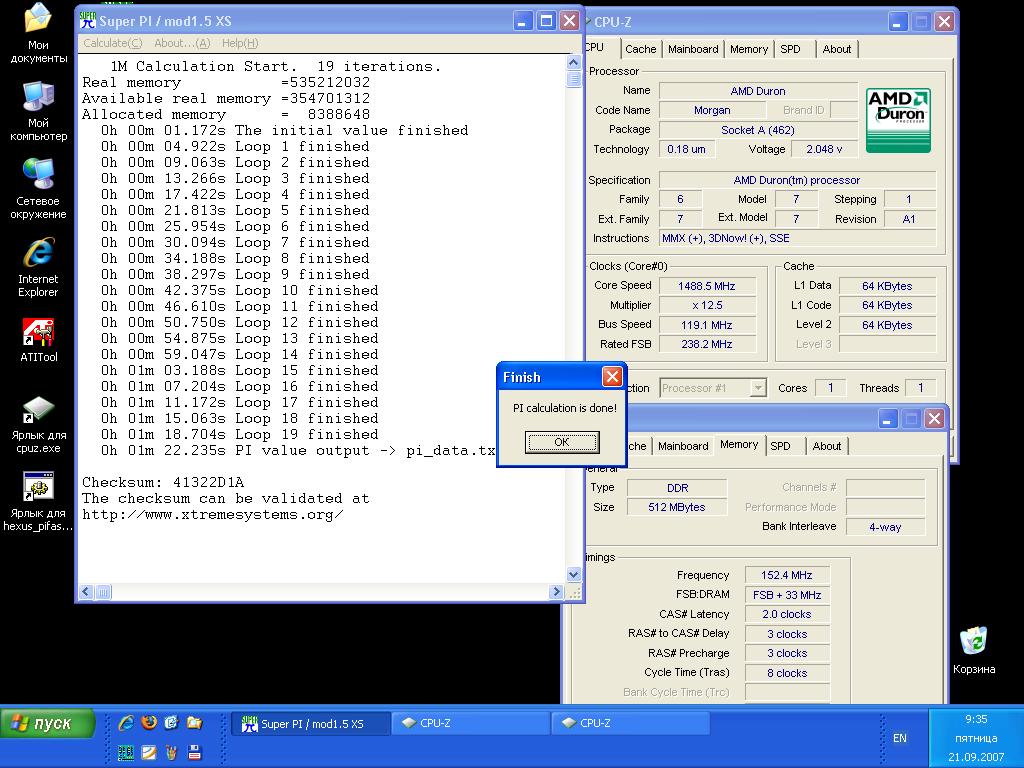Click the Internet Explorer quick launch icon
Viewport: 1024px width, 768px height.
tap(126, 723)
